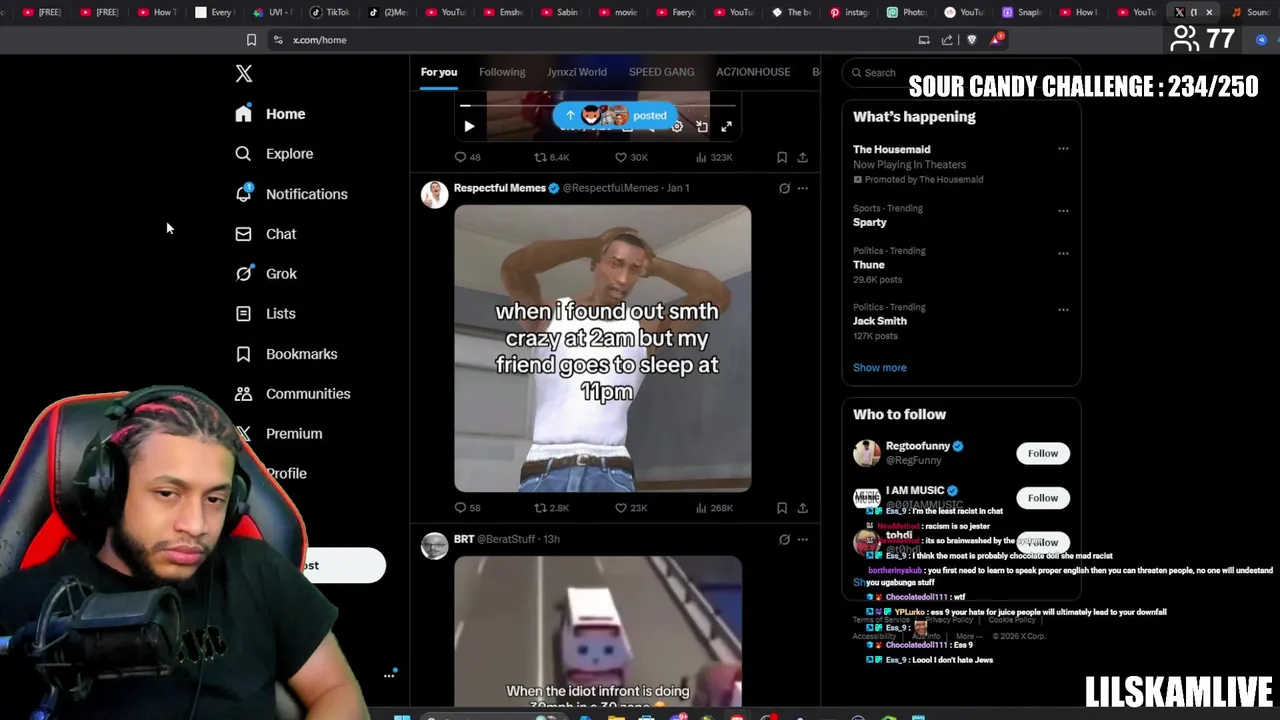Open more options for The Housemaid trend

click(x=1063, y=149)
